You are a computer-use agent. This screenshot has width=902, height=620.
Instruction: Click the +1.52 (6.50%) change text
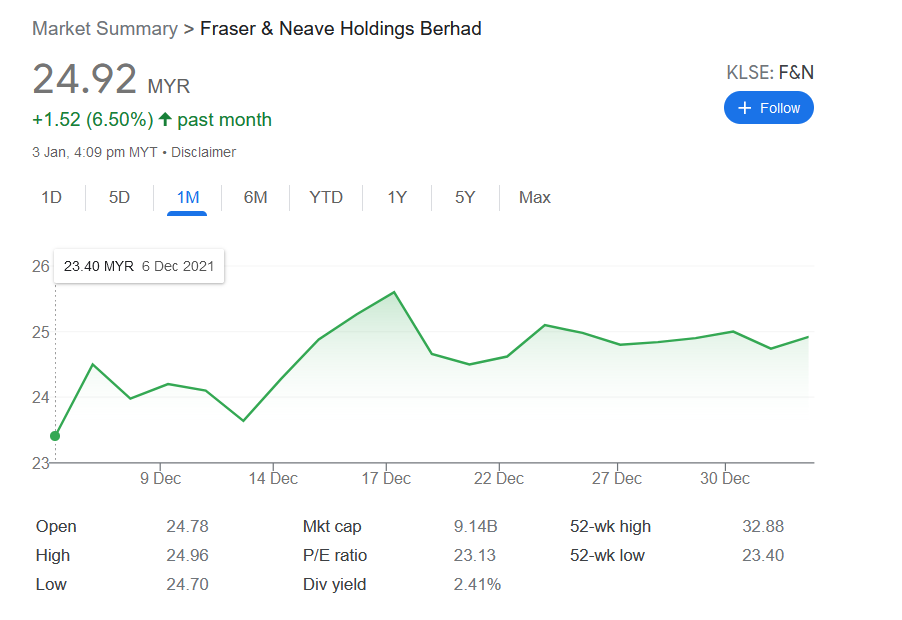point(93,119)
